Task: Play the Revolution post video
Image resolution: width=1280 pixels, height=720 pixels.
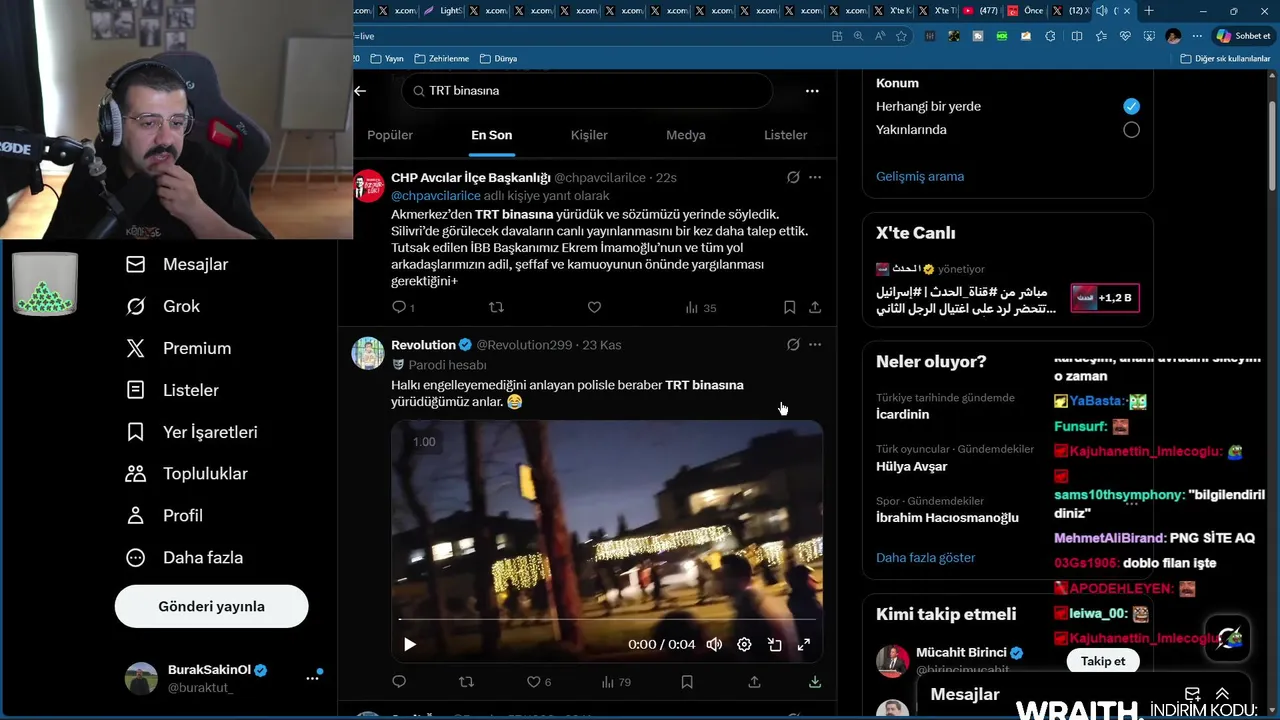Action: pyautogui.click(x=409, y=644)
